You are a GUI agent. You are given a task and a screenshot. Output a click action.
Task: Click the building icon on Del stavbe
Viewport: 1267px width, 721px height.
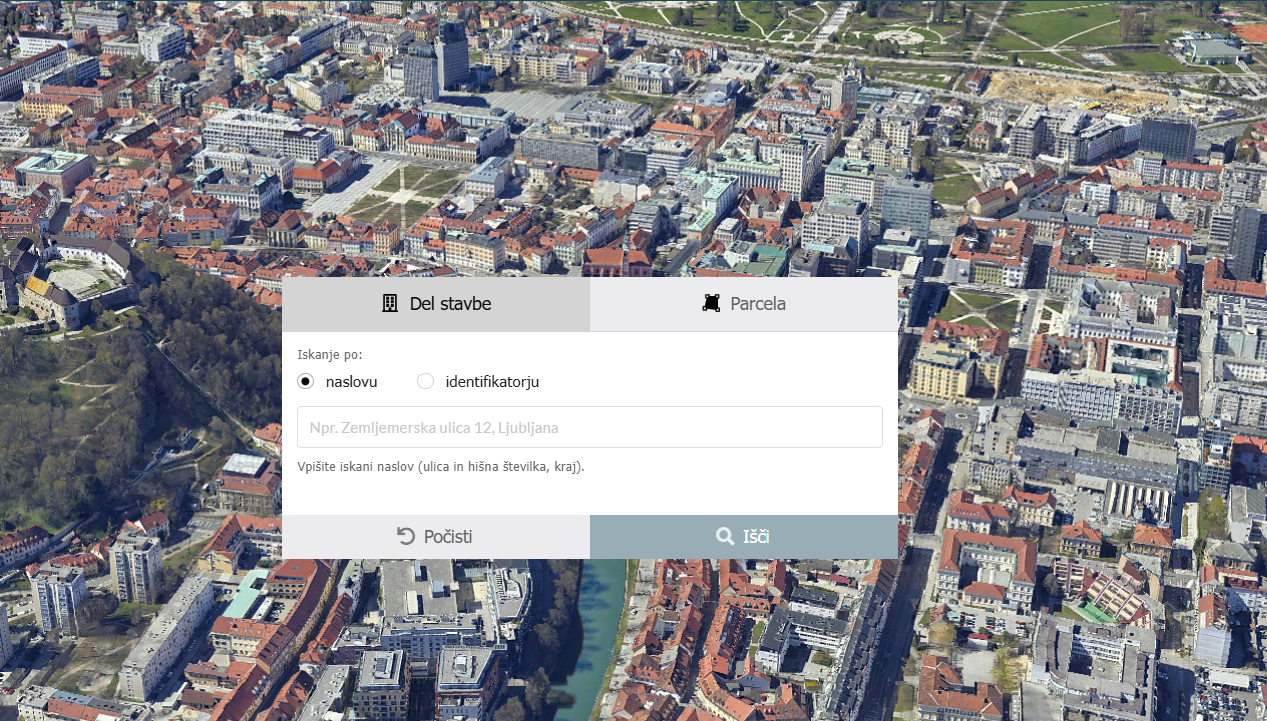[390, 304]
